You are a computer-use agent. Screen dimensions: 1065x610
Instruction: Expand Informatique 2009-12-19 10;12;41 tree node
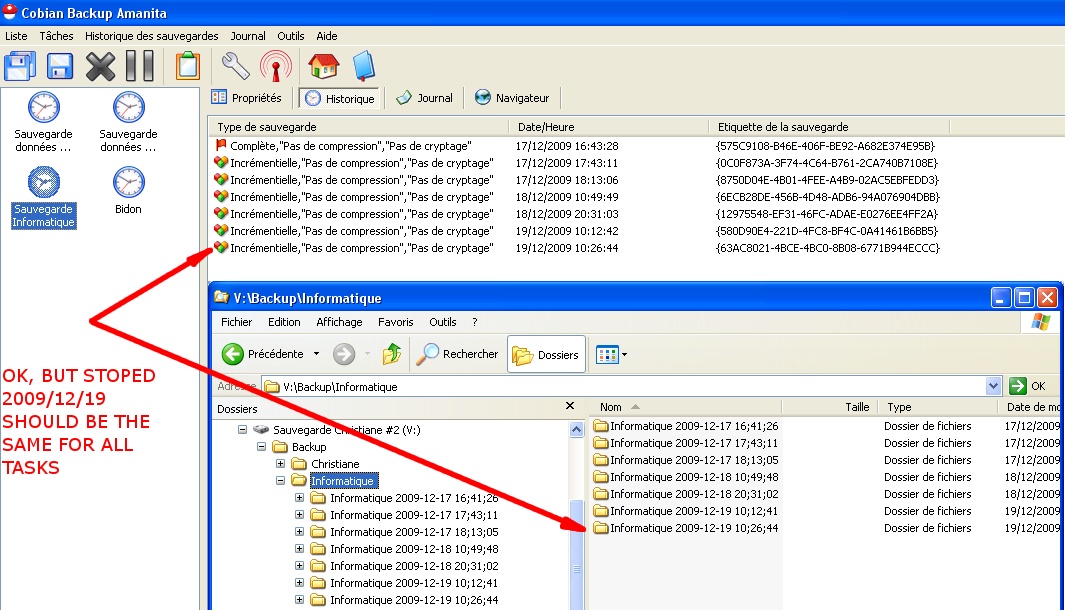(300, 582)
